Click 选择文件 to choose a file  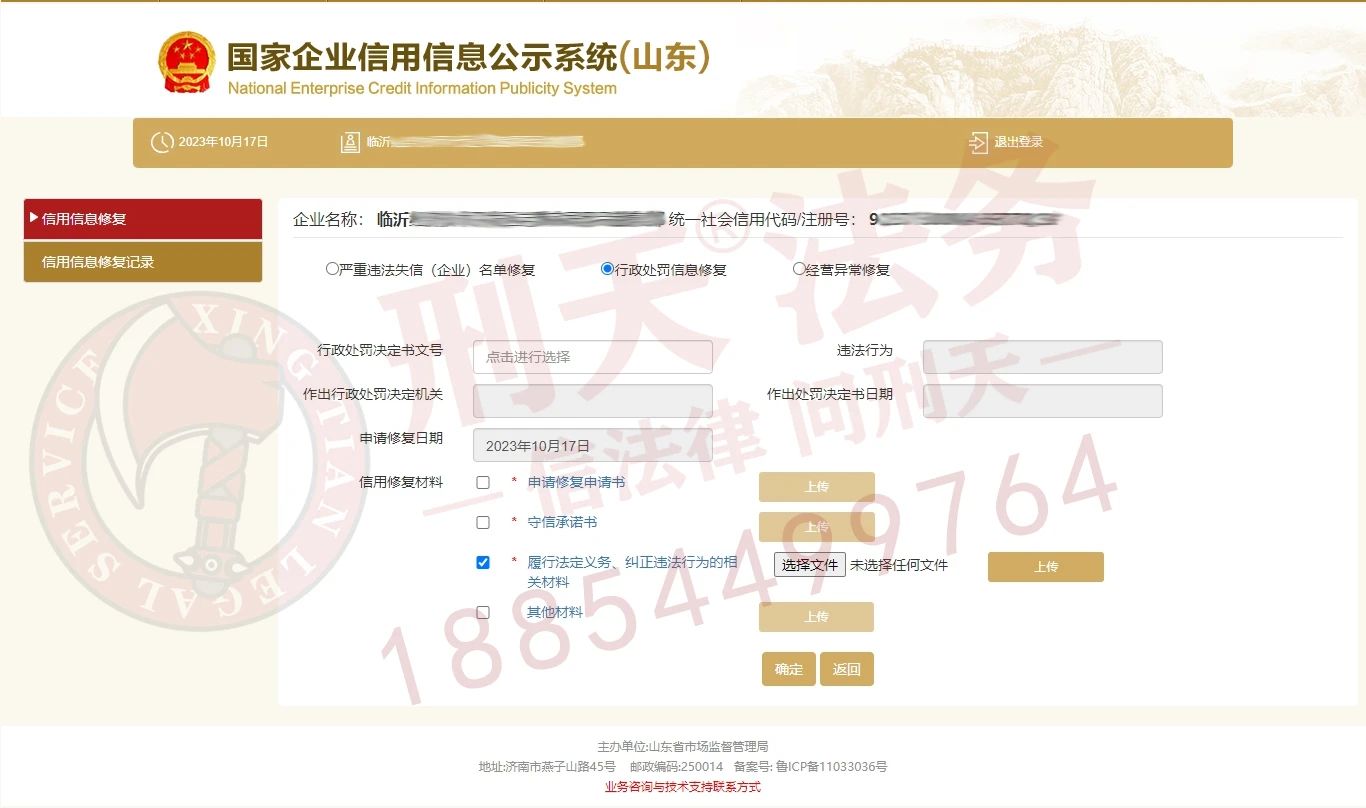click(x=810, y=565)
